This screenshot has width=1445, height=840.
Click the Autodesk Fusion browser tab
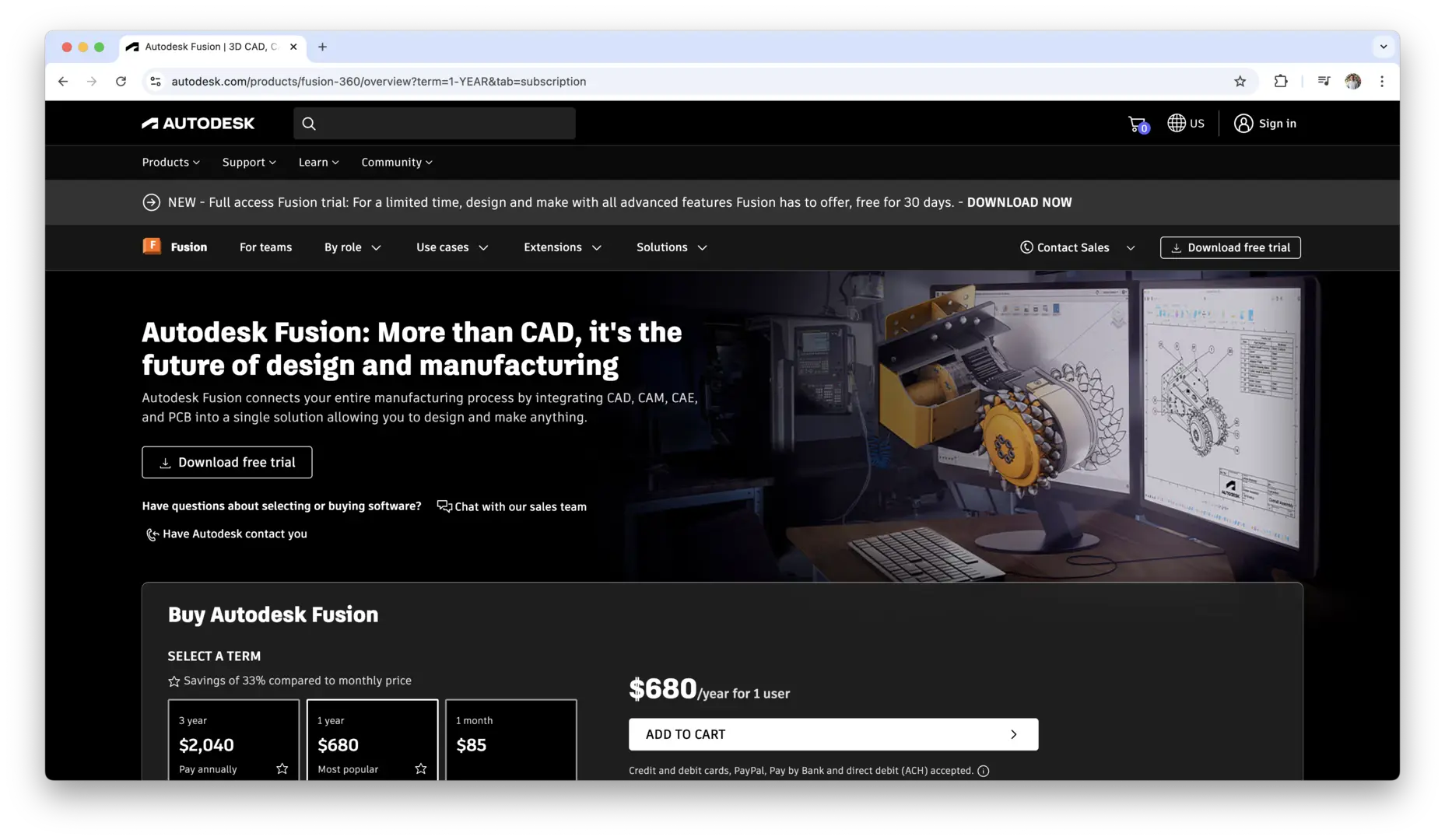click(212, 47)
